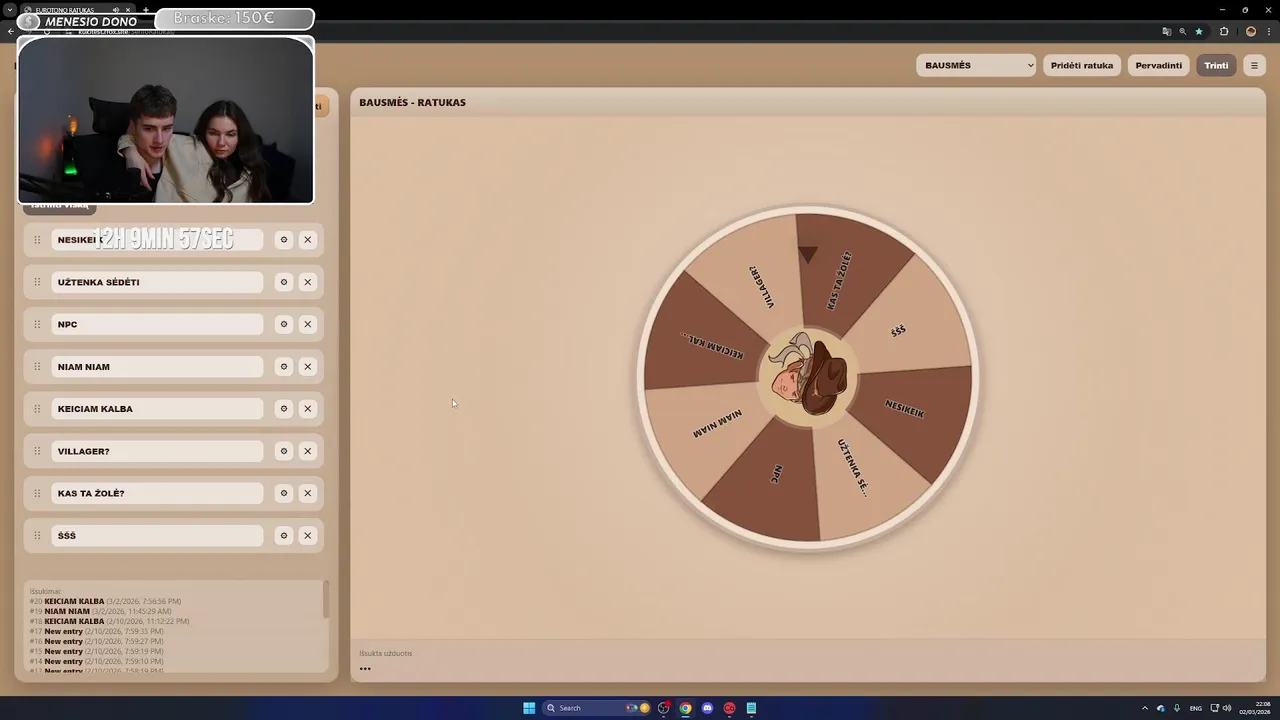Click the Trinti button
Viewport: 1280px width, 720px height.
(x=1216, y=65)
